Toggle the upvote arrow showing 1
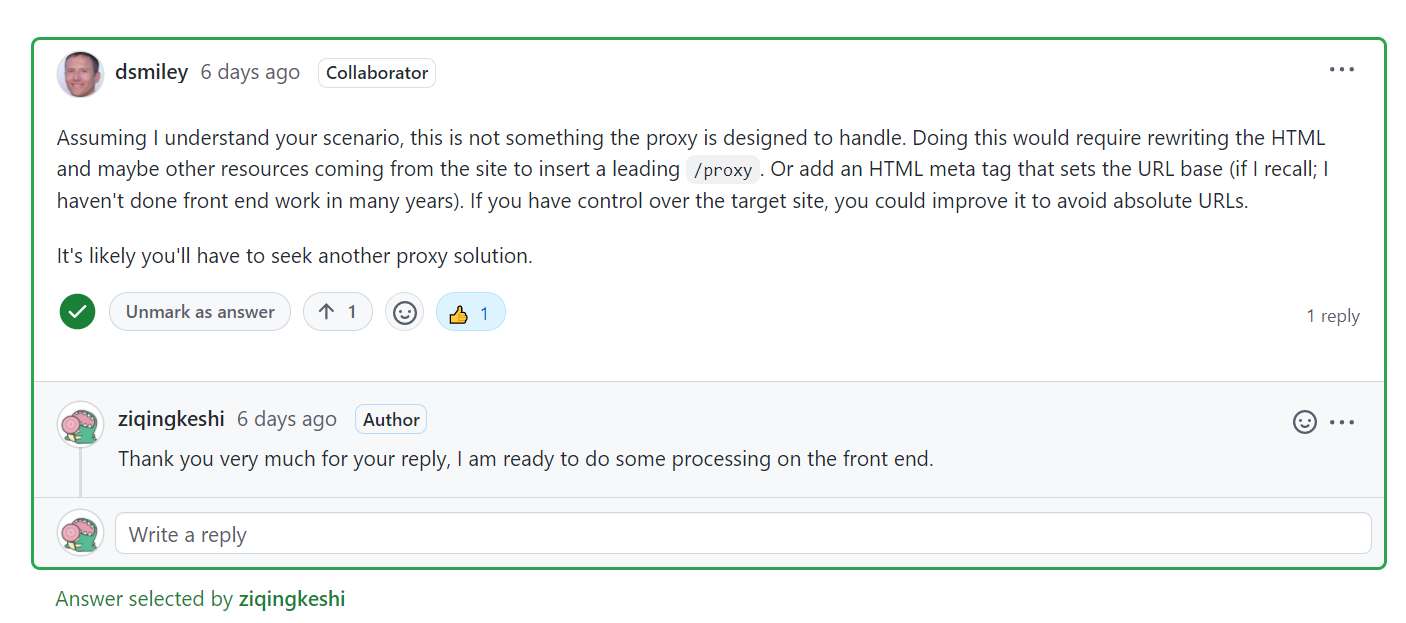Viewport: 1406px width, 623px height. 338,312
